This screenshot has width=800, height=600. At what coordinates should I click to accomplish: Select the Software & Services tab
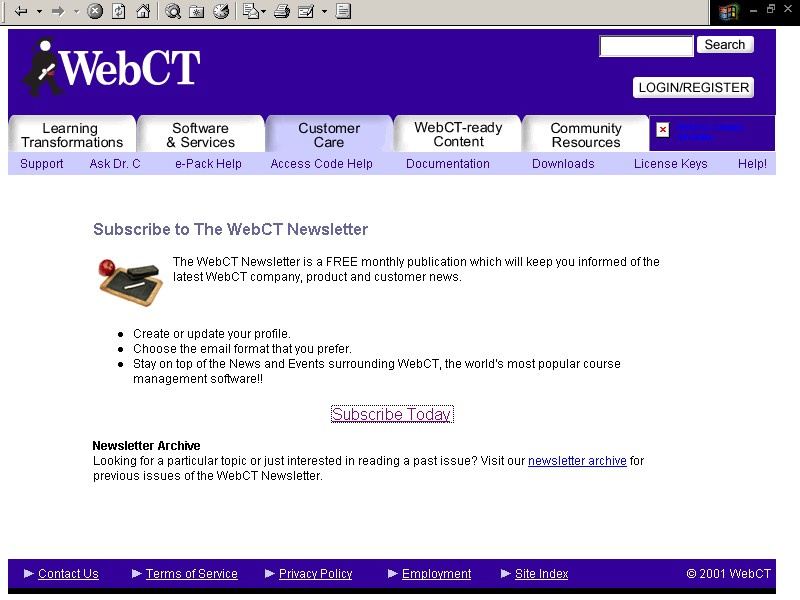tap(200, 135)
